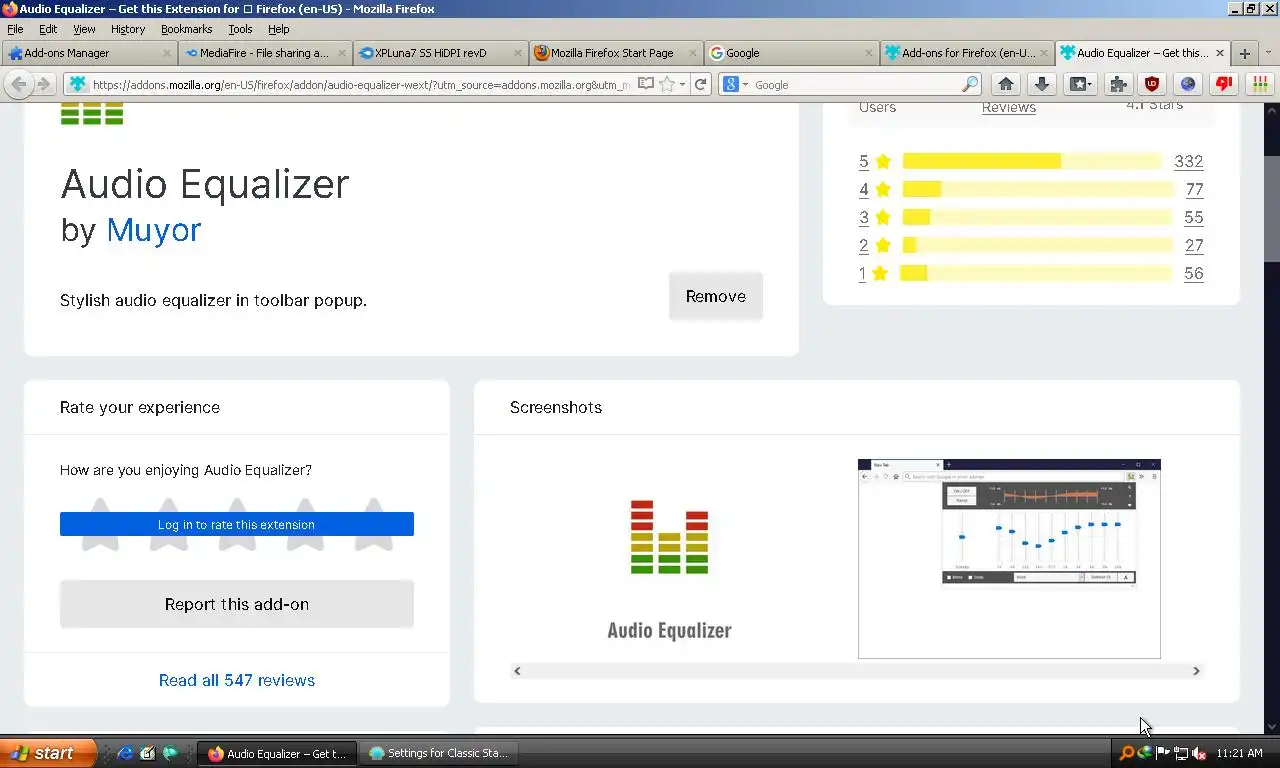Switch to the MediaFire tab
The height and width of the screenshot is (768, 1280).
click(264, 53)
